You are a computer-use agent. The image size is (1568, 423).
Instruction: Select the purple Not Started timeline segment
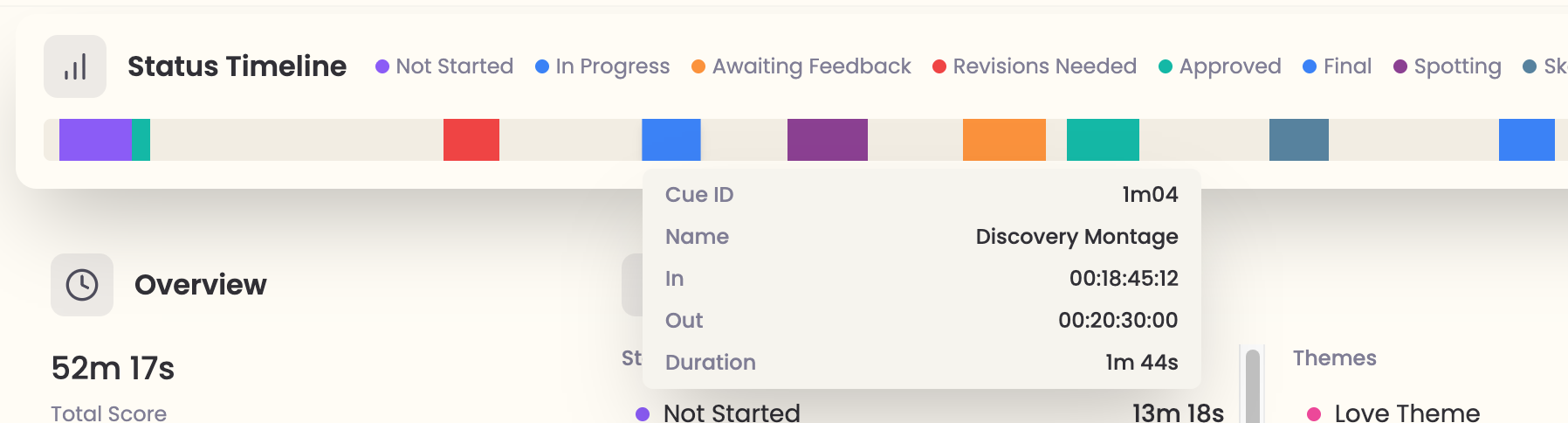[95, 140]
